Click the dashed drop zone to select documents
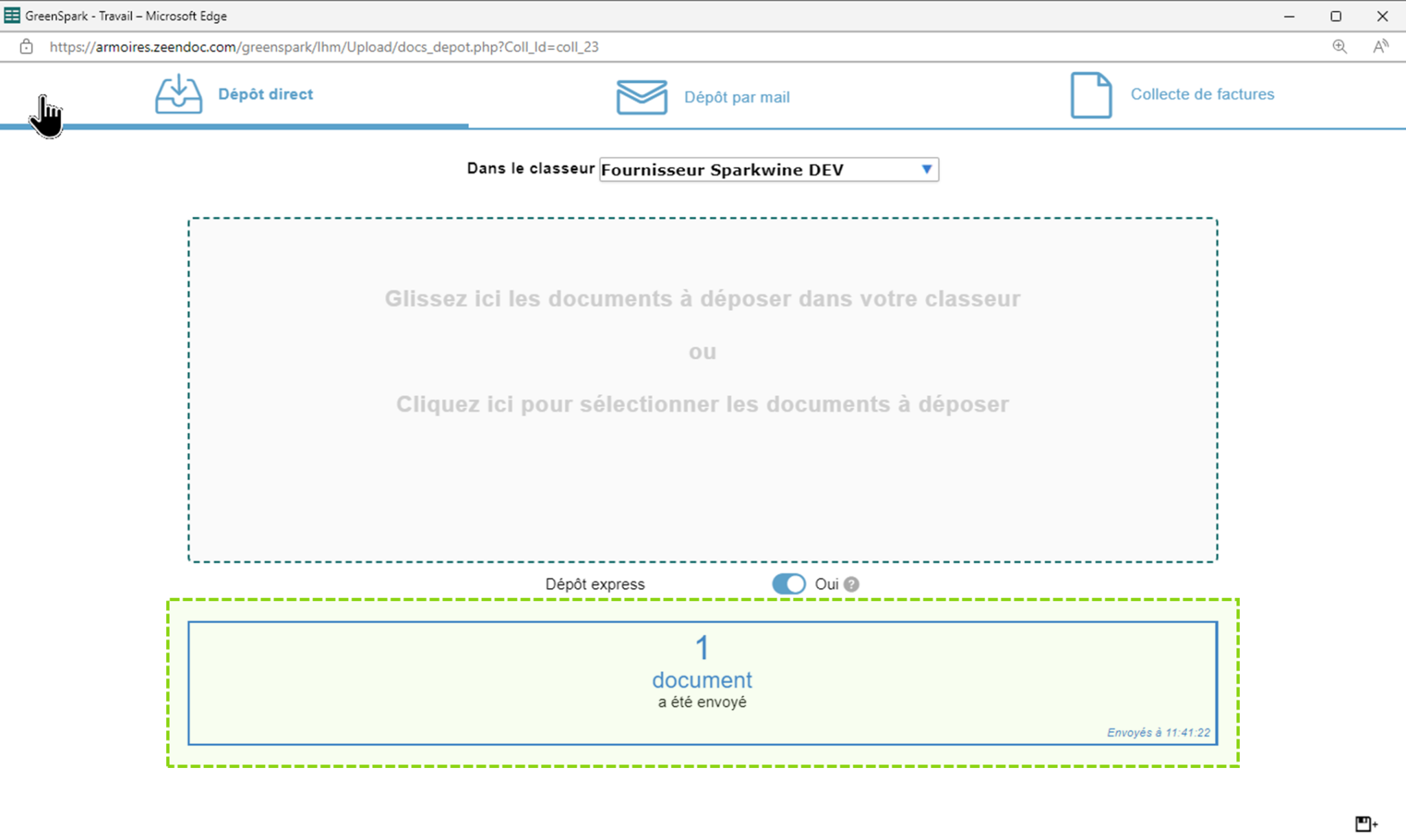This screenshot has height=840, width=1406. (702, 480)
